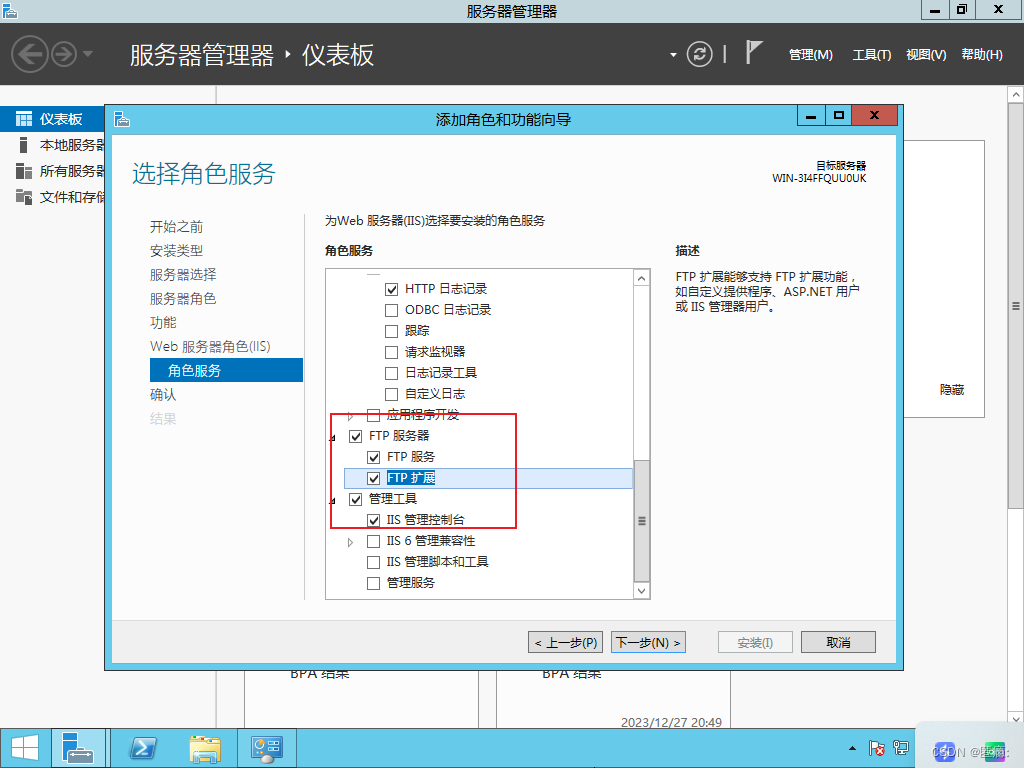Click the Server Manager main scrollbar thumb
Viewport: 1024px width, 768px height.
pos(1016,306)
